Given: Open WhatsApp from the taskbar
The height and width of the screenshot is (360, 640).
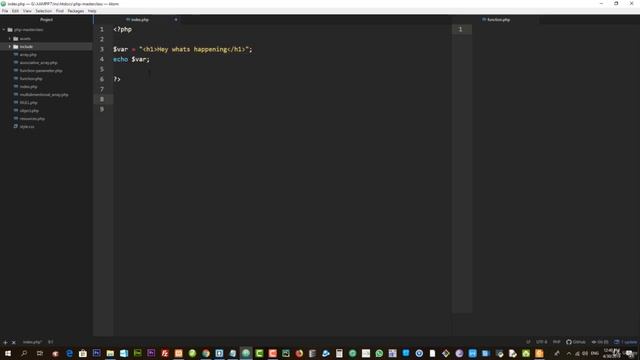Looking at the screenshot, I should click(379, 353).
